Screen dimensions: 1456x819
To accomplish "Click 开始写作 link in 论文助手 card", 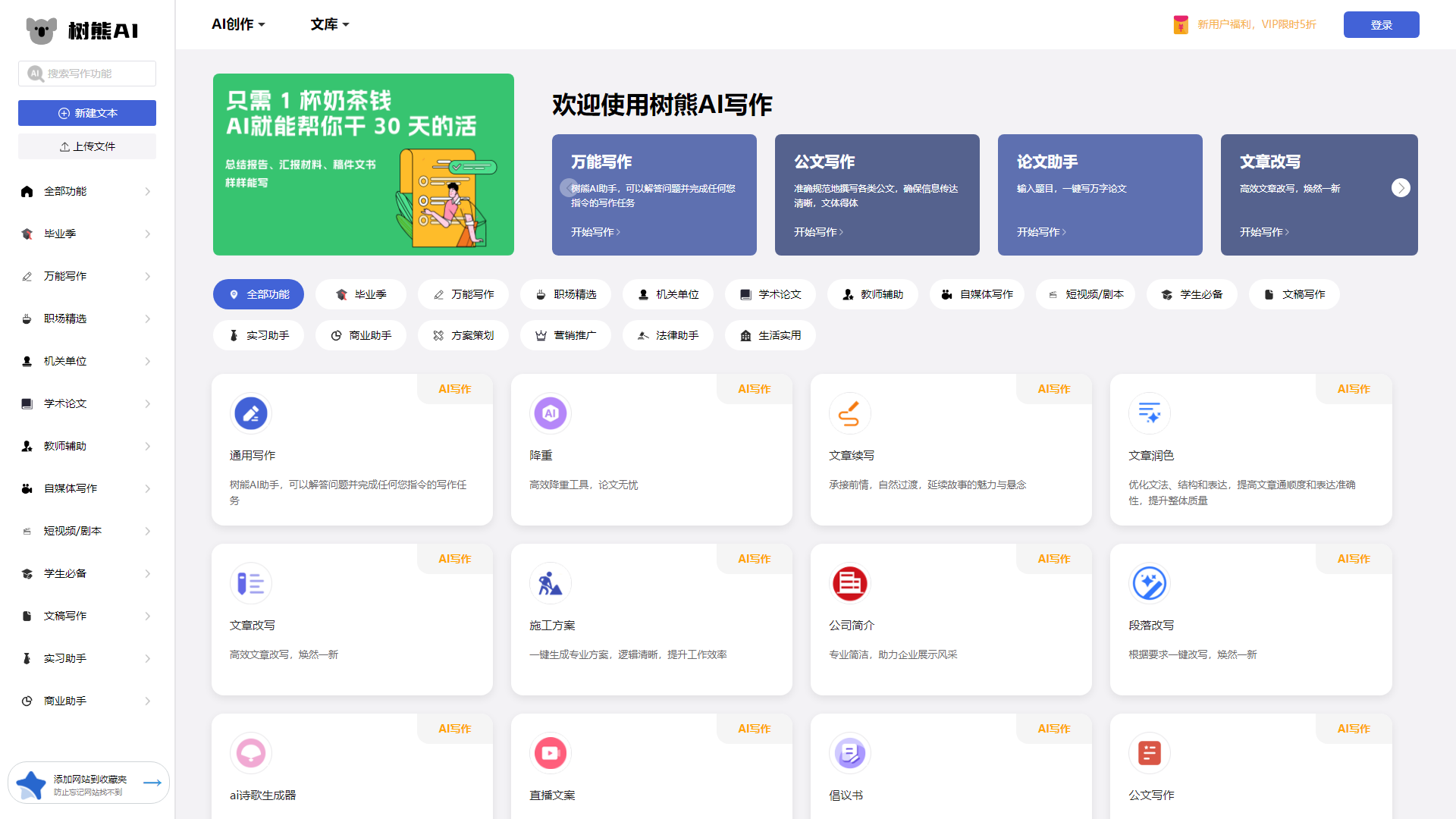I will 1041,232.
